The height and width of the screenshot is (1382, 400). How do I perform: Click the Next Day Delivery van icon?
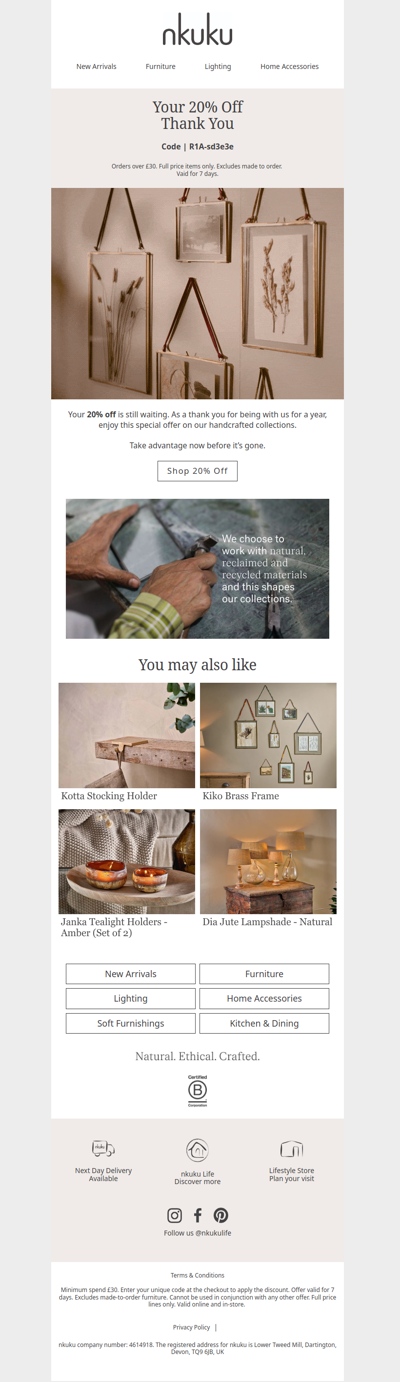coord(103,1149)
